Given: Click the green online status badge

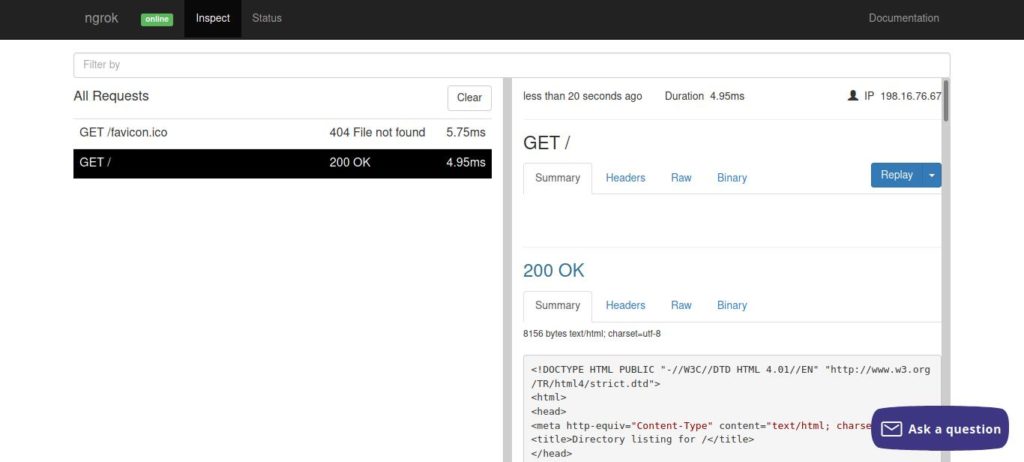Looking at the screenshot, I should pos(156,19).
